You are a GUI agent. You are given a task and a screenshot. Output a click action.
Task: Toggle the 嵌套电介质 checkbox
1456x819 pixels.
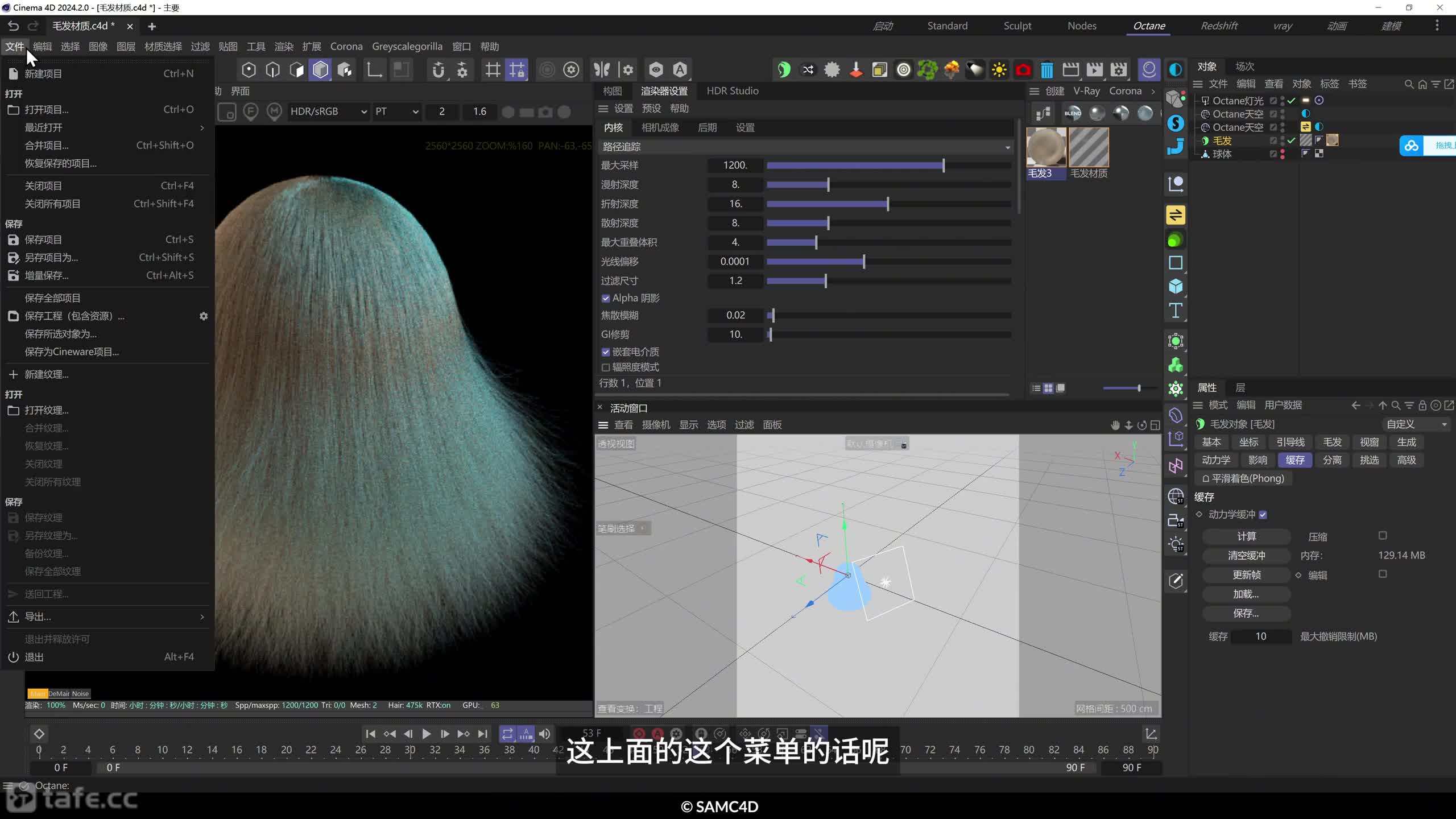pos(606,352)
